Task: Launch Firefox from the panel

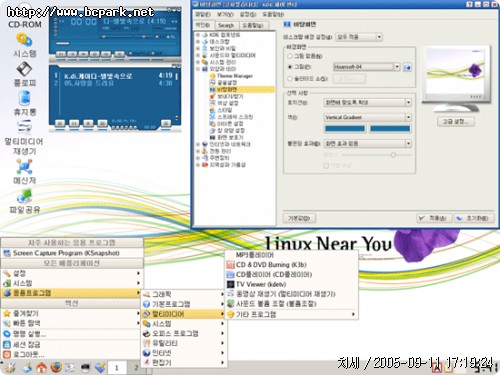Action: pyautogui.click(x=56, y=368)
